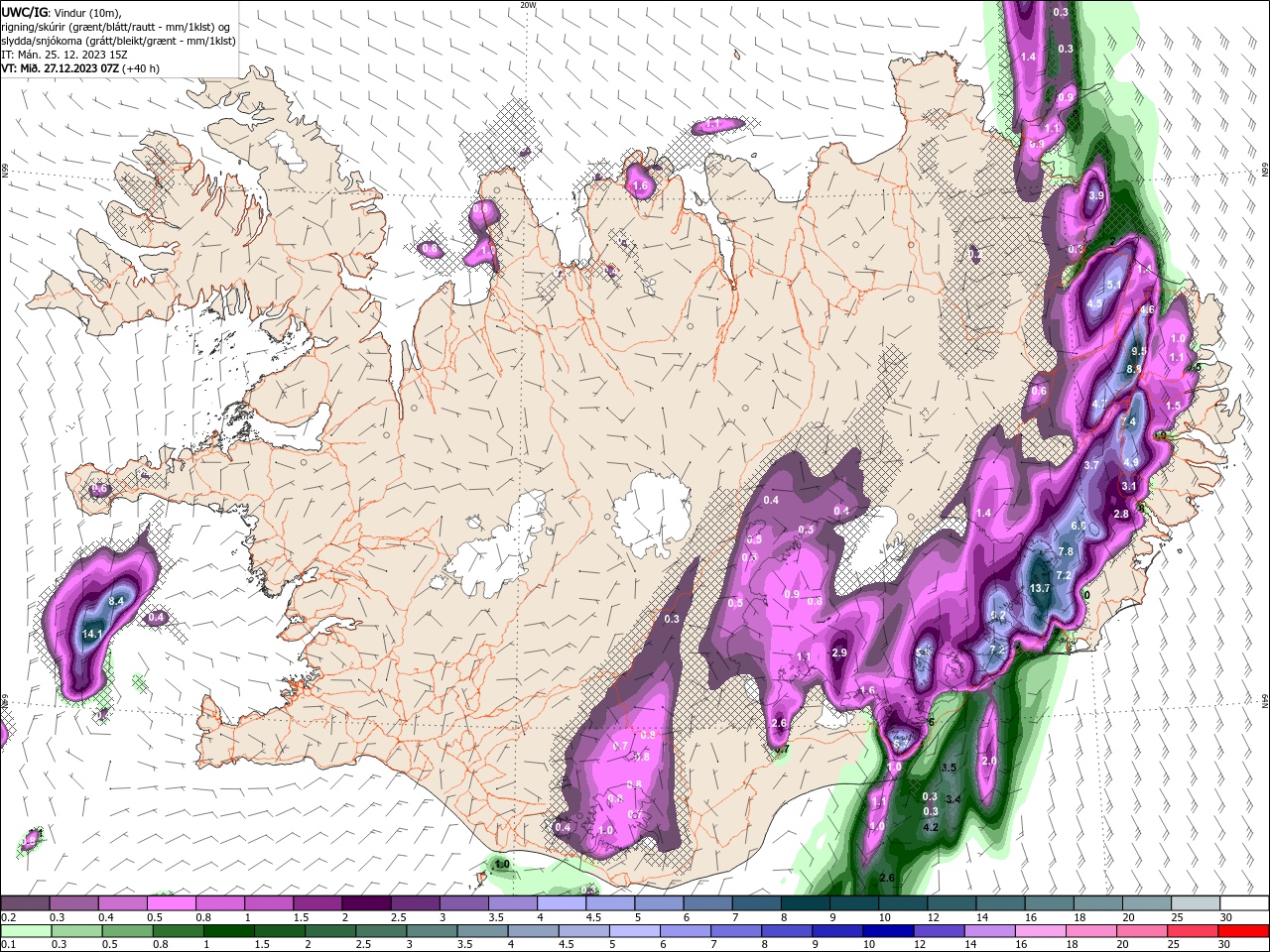The height and width of the screenshot is (952, 1270).
Task: Click the 2.8 value on the map
Action: tap(1121, 514)
